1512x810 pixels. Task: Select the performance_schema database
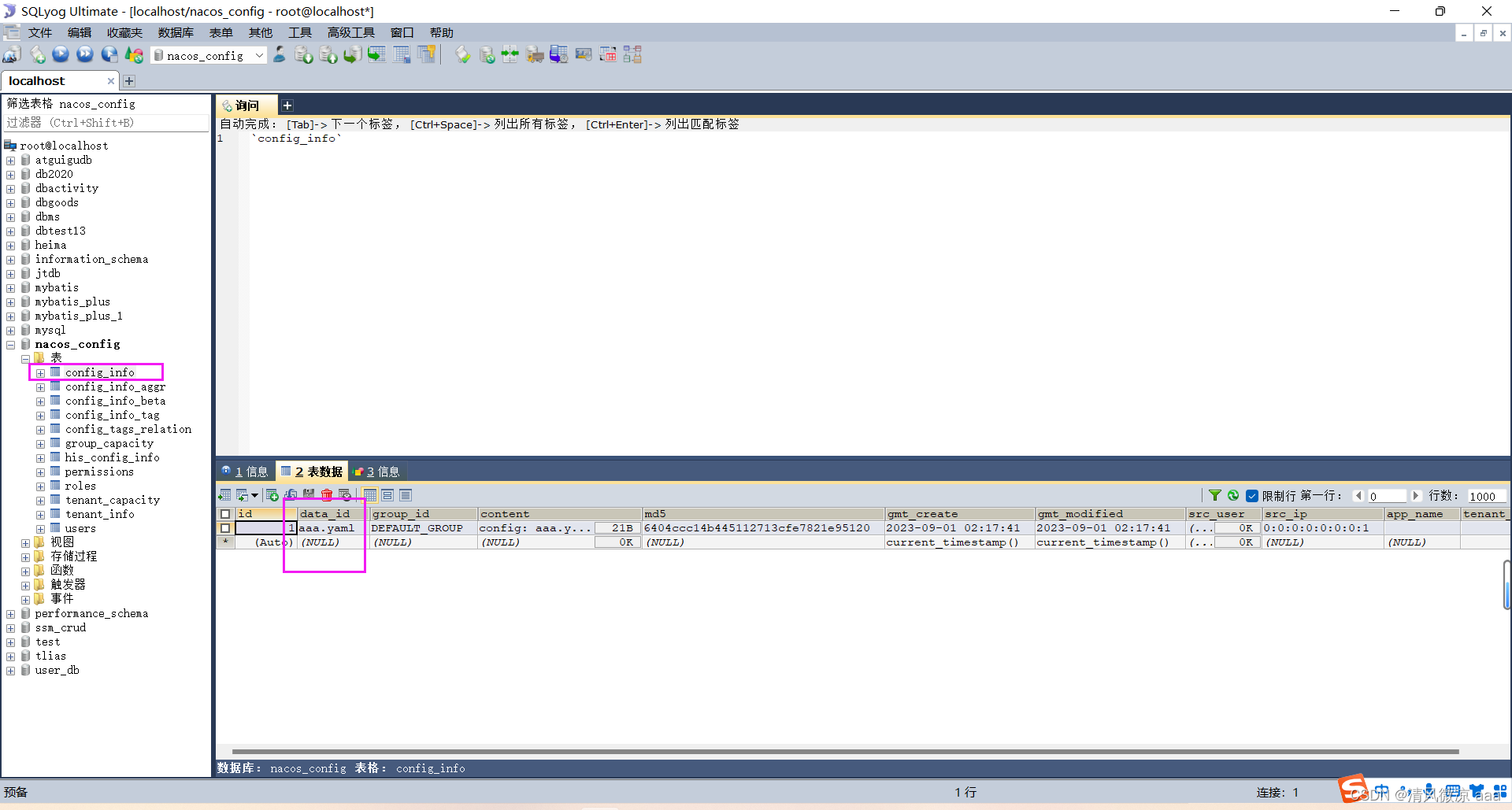tap(91, 614)
